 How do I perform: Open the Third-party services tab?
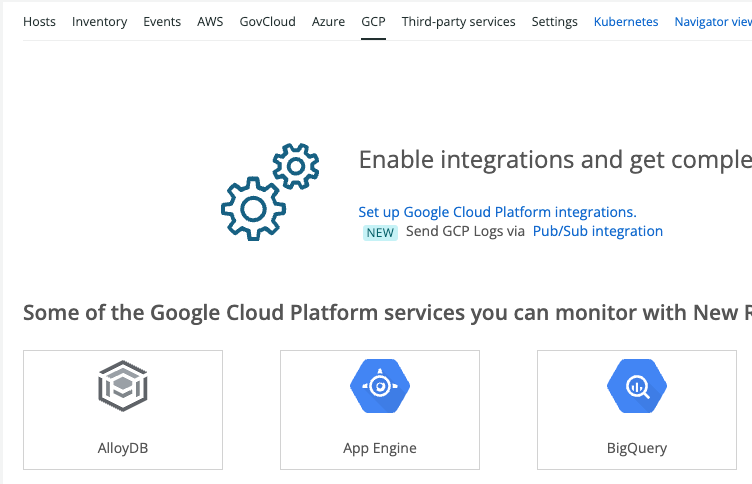click(x=458, y=21)
